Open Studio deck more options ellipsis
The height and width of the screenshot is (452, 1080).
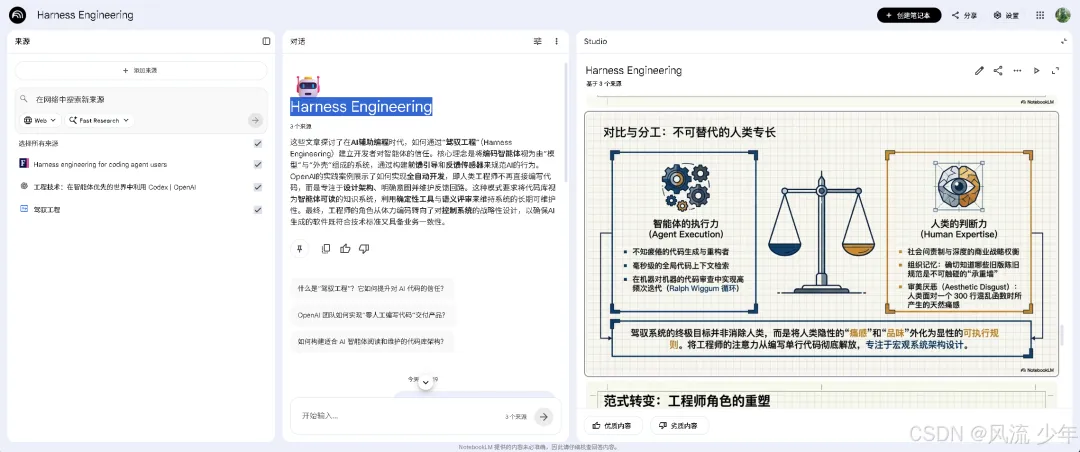point(1017,70)
